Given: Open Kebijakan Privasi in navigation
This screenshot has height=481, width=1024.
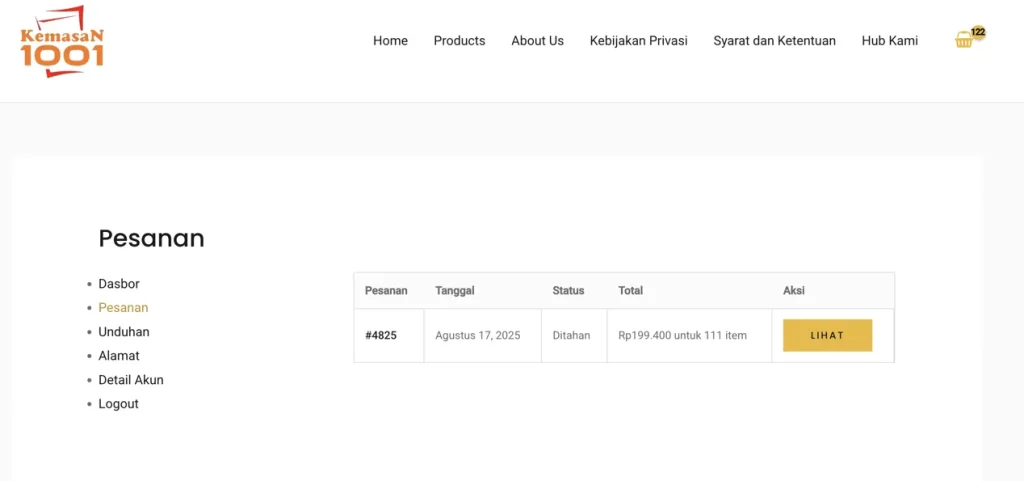Looking at the screenshot, I should click(638, 40).
